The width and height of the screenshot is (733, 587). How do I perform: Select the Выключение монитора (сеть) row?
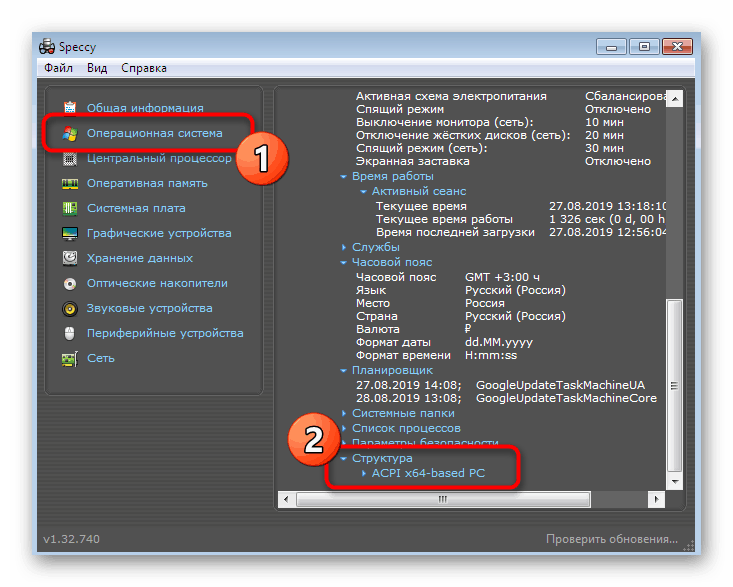click(x=489, y=122)
